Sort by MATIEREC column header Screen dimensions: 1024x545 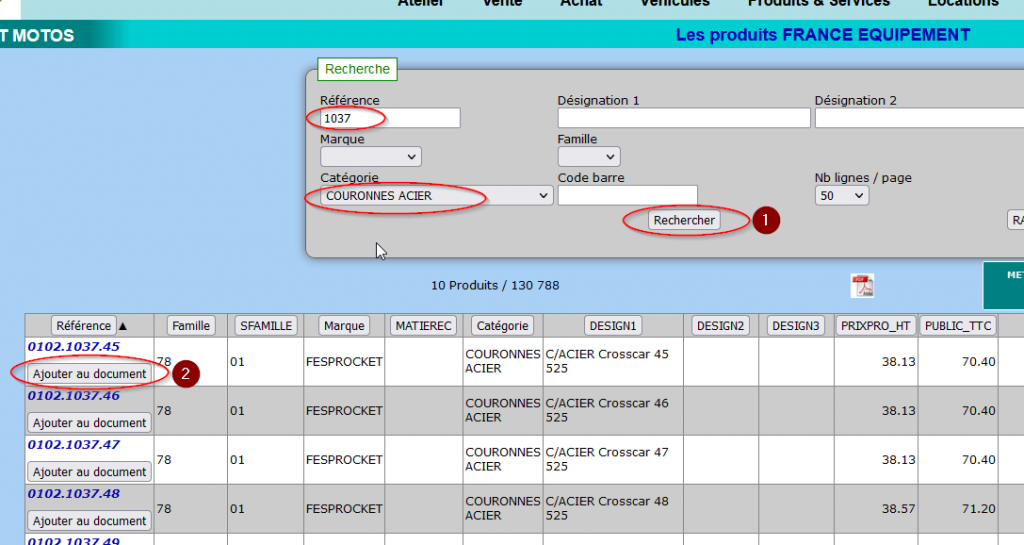(423, 326)
